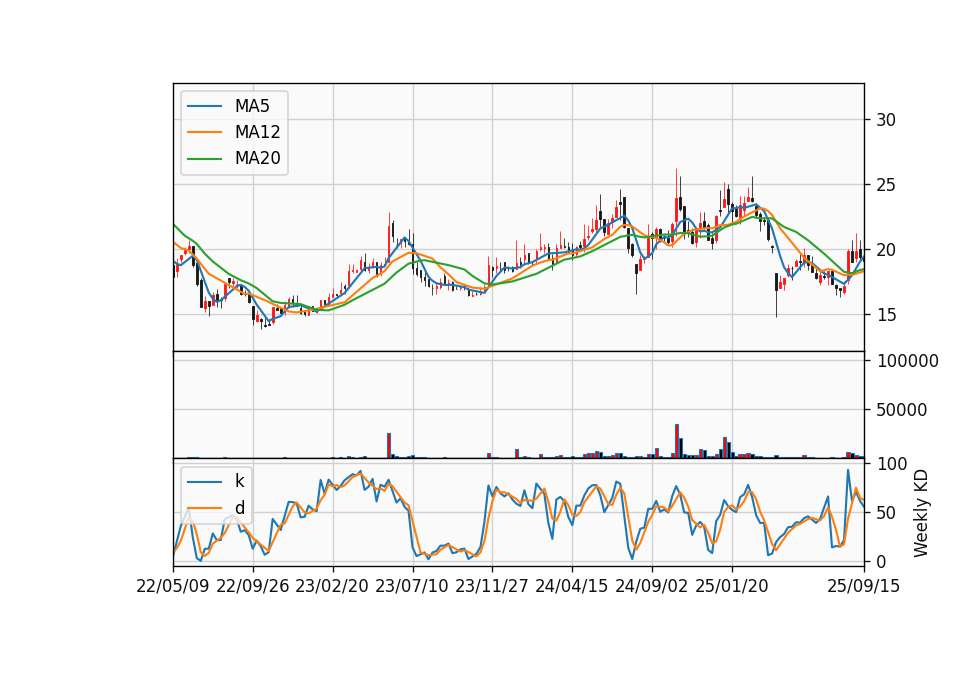960x690 pixels.
Task: Click the 24/04/15 date tick label
Action: point(572,586)
